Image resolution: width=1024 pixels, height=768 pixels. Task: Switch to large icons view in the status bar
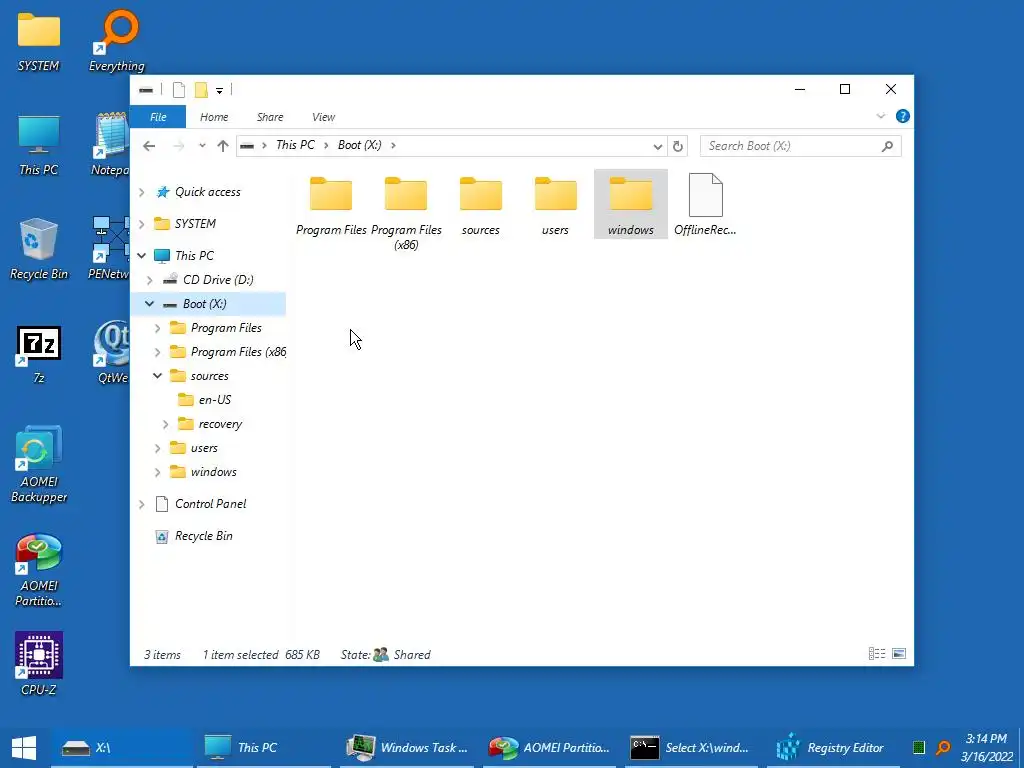point(899,654)
